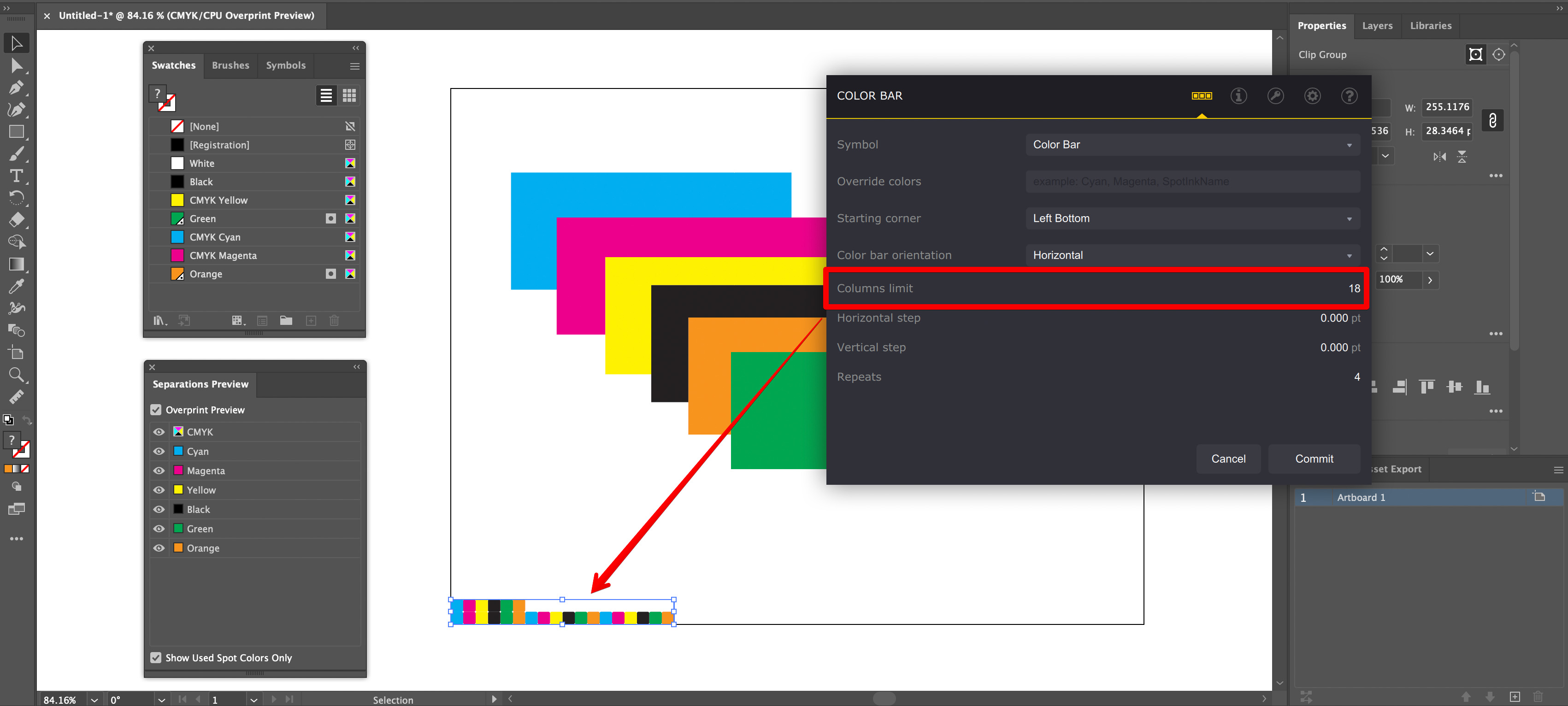The width and height of the screenshot is (1568, 706).
Task: Open the Starting corner dropdown
Action: 1192,218
